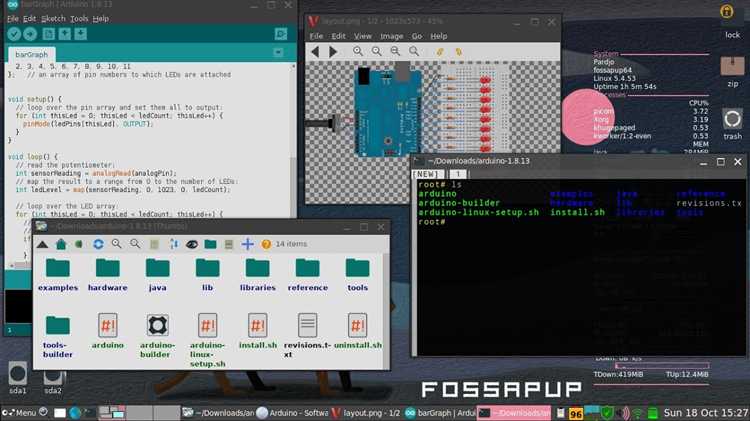Click second rotate icon in image viewer
Image resolution: width=750 pixels, height=421 pixels.
pos(458,51)
